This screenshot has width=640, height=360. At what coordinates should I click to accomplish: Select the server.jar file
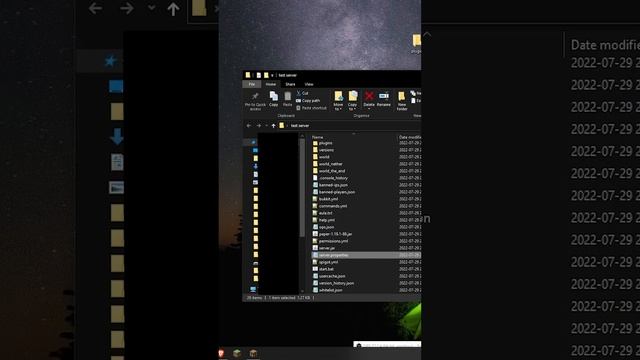pyautogui.click(x=324, y=248)
